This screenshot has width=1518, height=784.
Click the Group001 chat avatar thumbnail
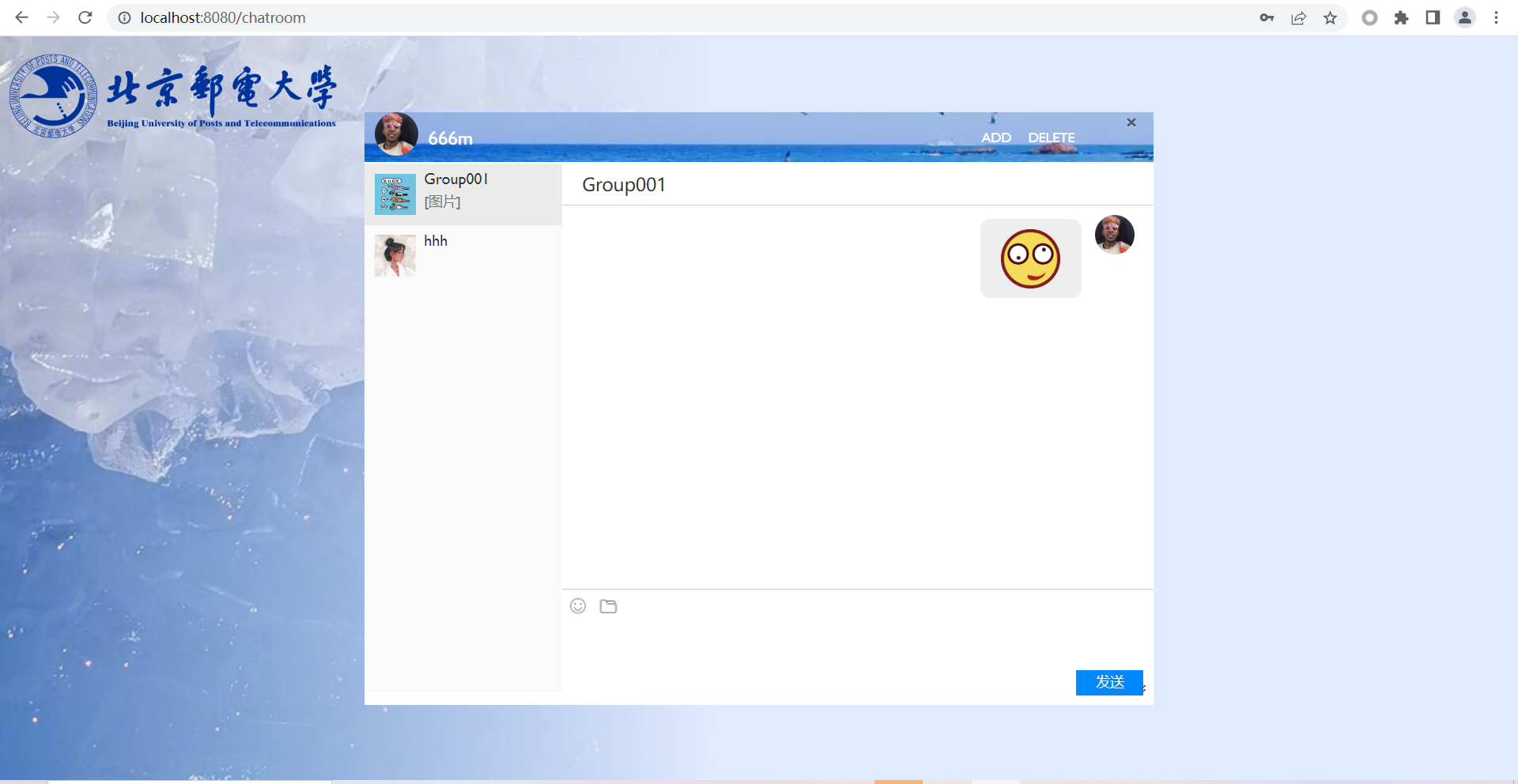point(395,194)
